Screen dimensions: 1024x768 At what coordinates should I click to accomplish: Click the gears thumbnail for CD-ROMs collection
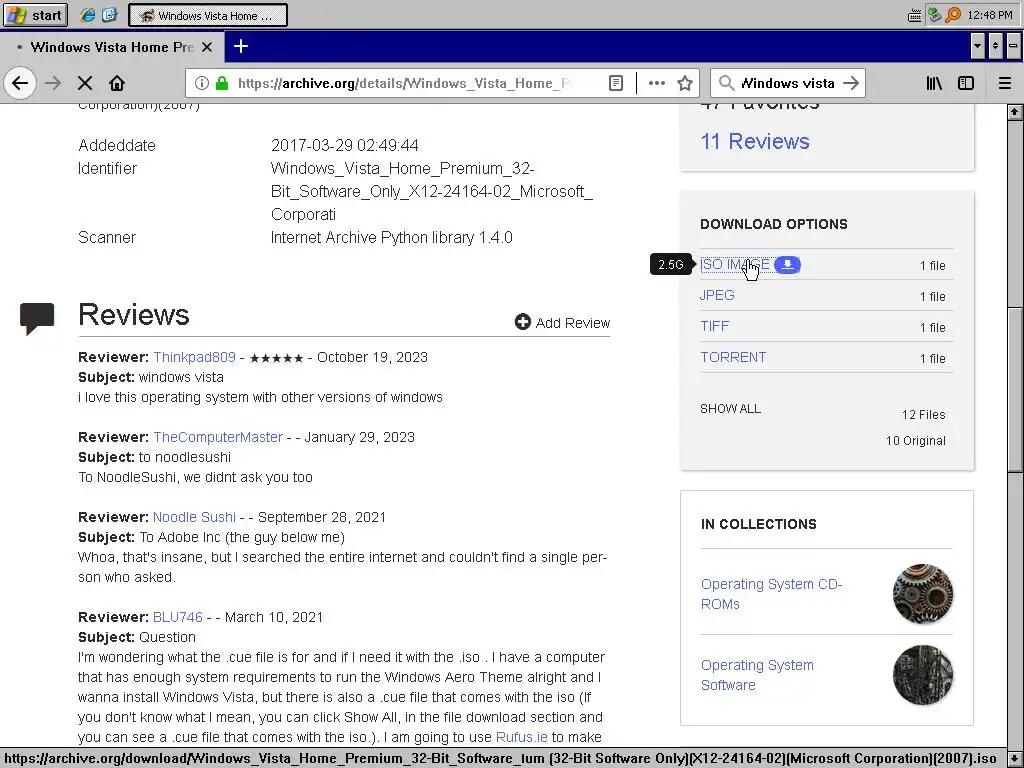point(923,594)
